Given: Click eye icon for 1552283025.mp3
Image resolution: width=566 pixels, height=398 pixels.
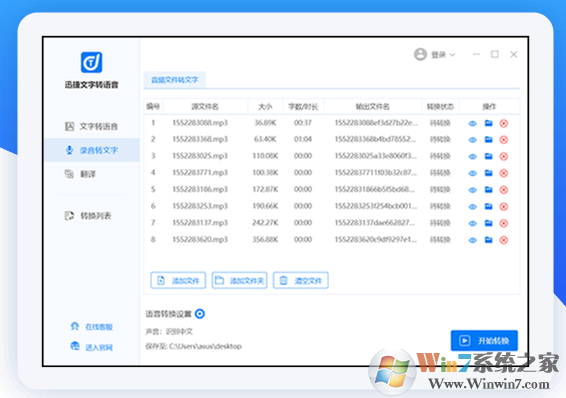Looking at the screenshot, I should pyautogui.click(x=473, y=157).
